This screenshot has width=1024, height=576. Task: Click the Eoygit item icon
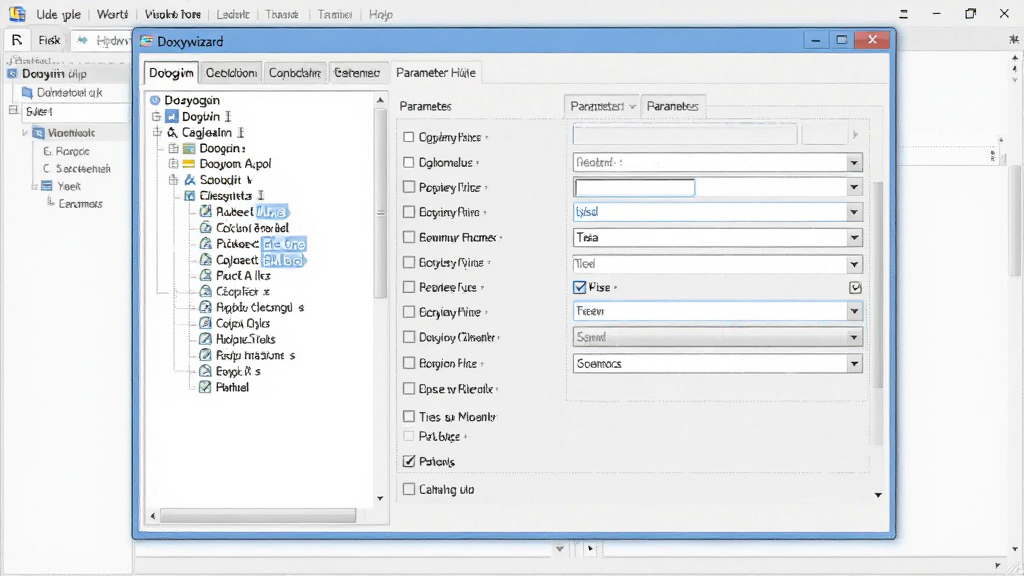[x=205, y=371]
